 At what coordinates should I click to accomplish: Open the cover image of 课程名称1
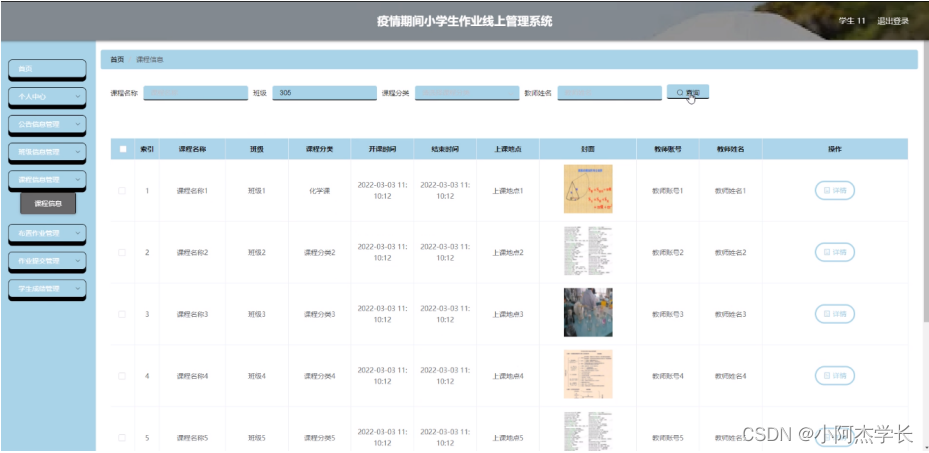[588, 189]
